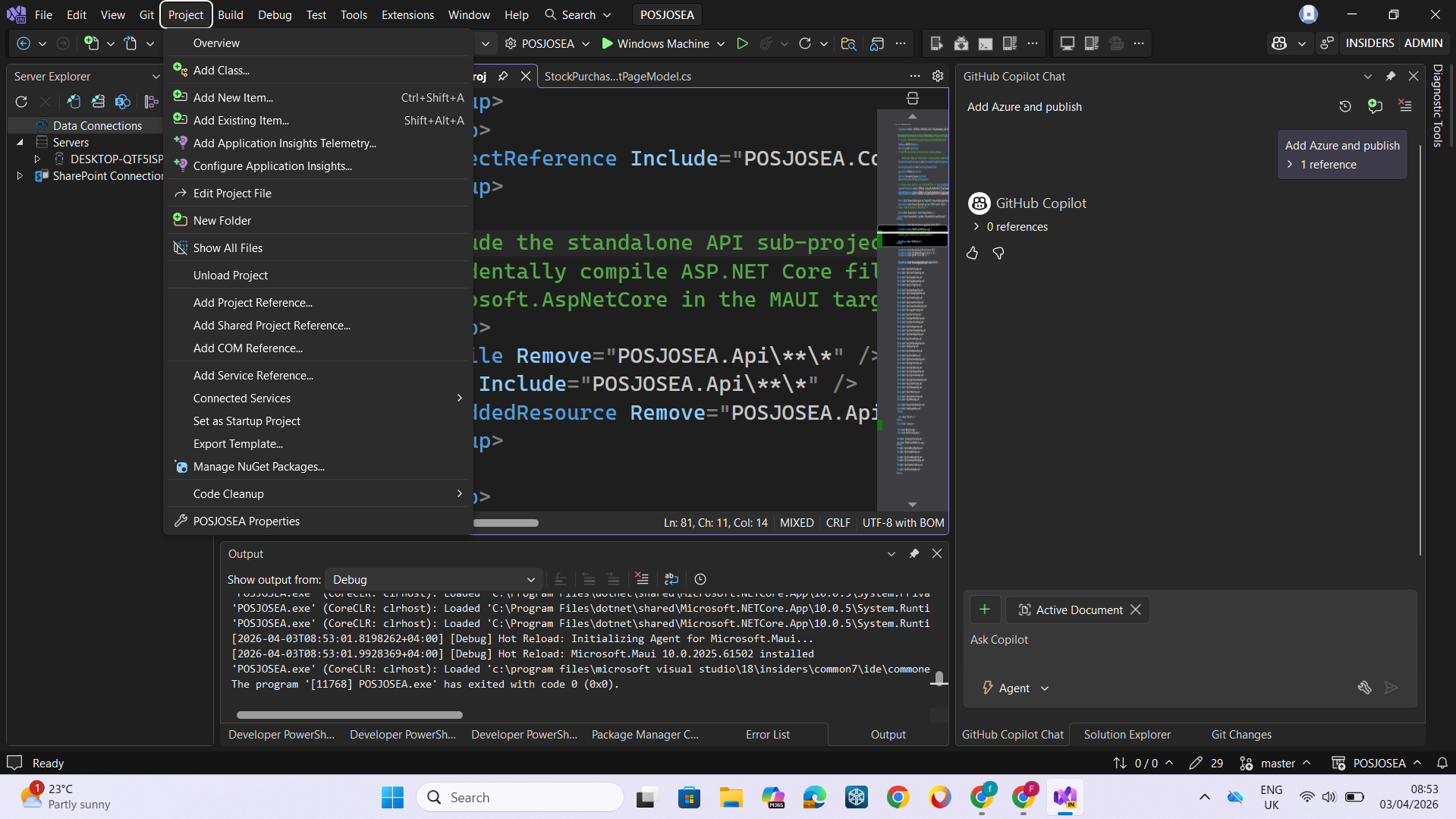Select Manage NuGet Packages menu item
Screen dimensions: 1456x819
tap(259, 467)
